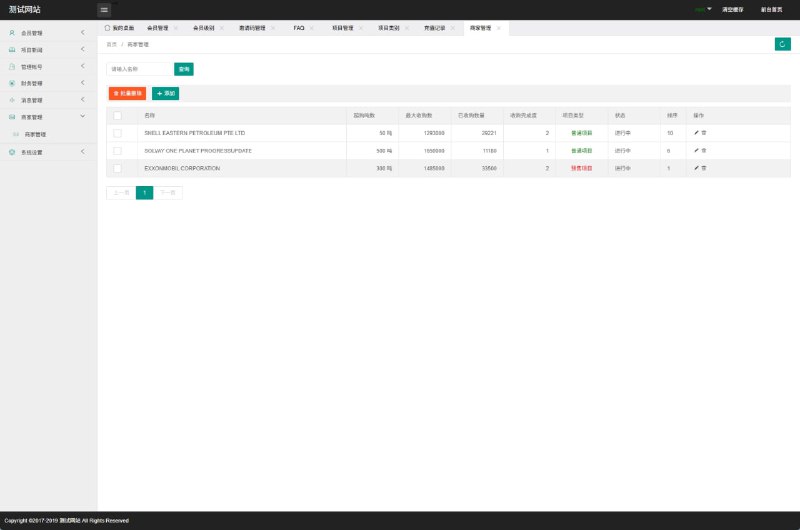Delete the SHELL EASTERN PETROLEUM row trash icon

(704, 133)
